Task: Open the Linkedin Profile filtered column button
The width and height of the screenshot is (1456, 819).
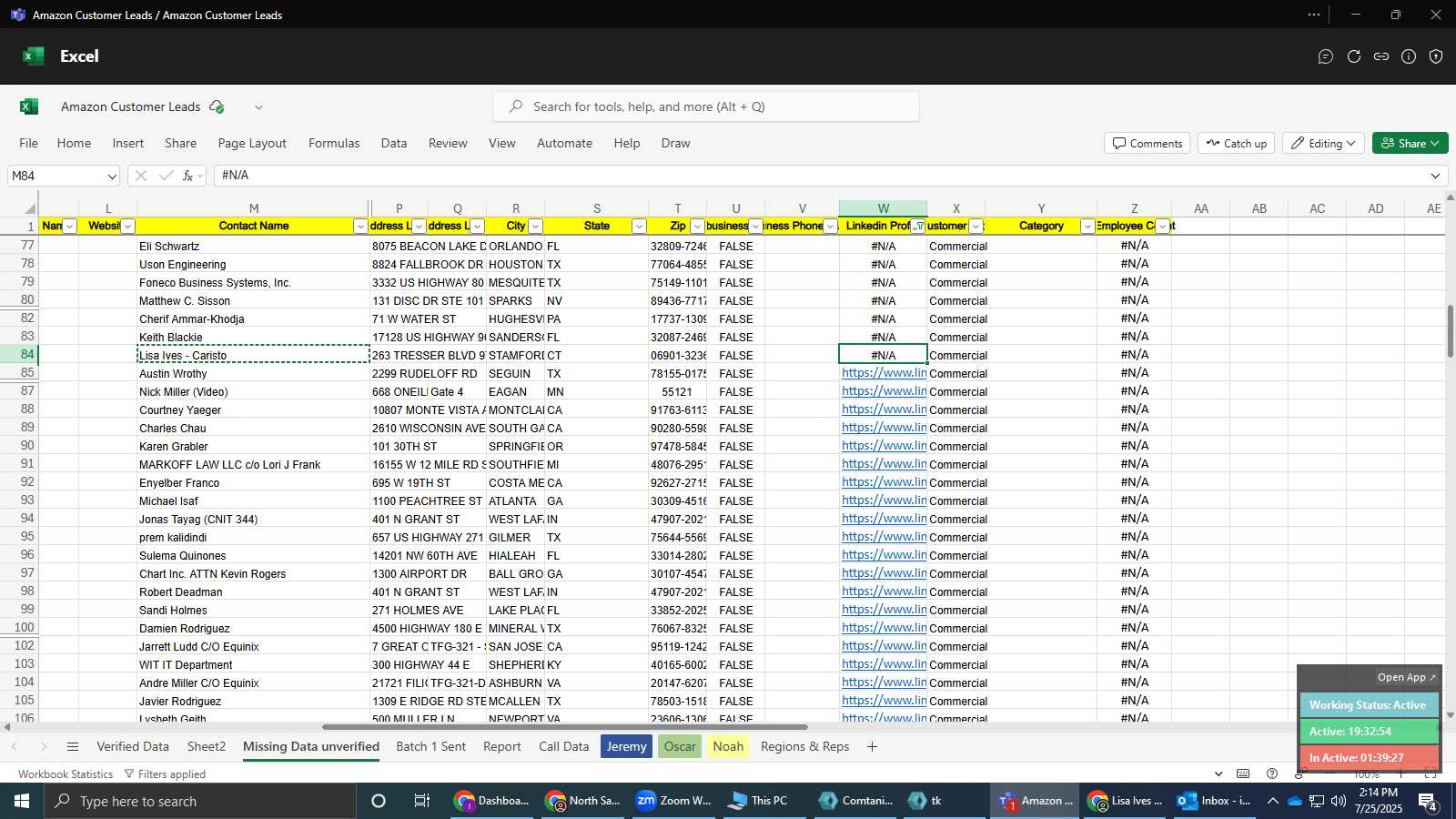Action: click(x=918, y=227)
